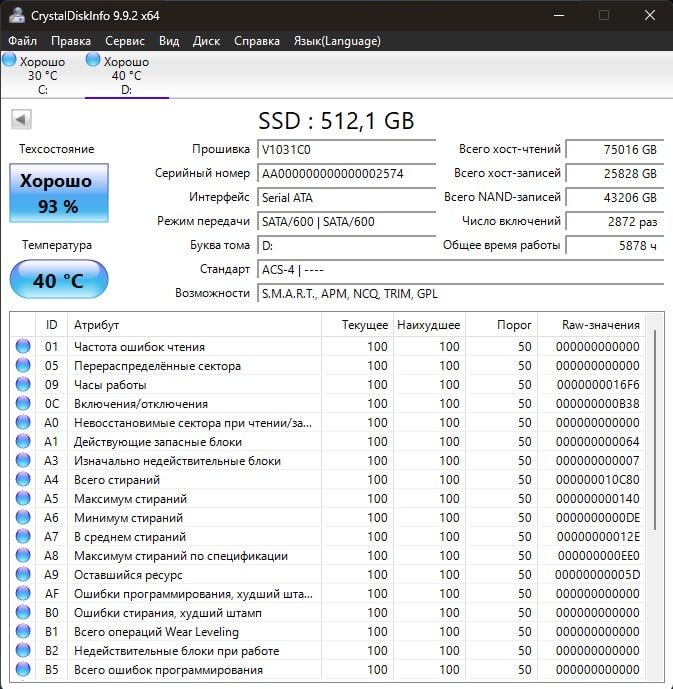This screenshot has height=689, width=673.
Task: Click total working time 5878 ч
Action: tap(615, 245)
